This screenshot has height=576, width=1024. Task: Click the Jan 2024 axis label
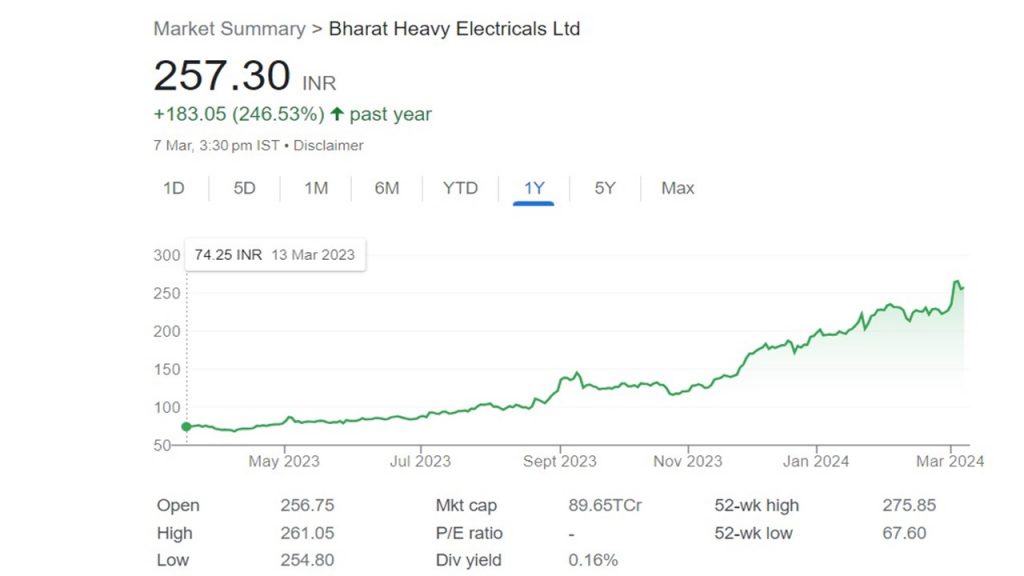(816, 461)
